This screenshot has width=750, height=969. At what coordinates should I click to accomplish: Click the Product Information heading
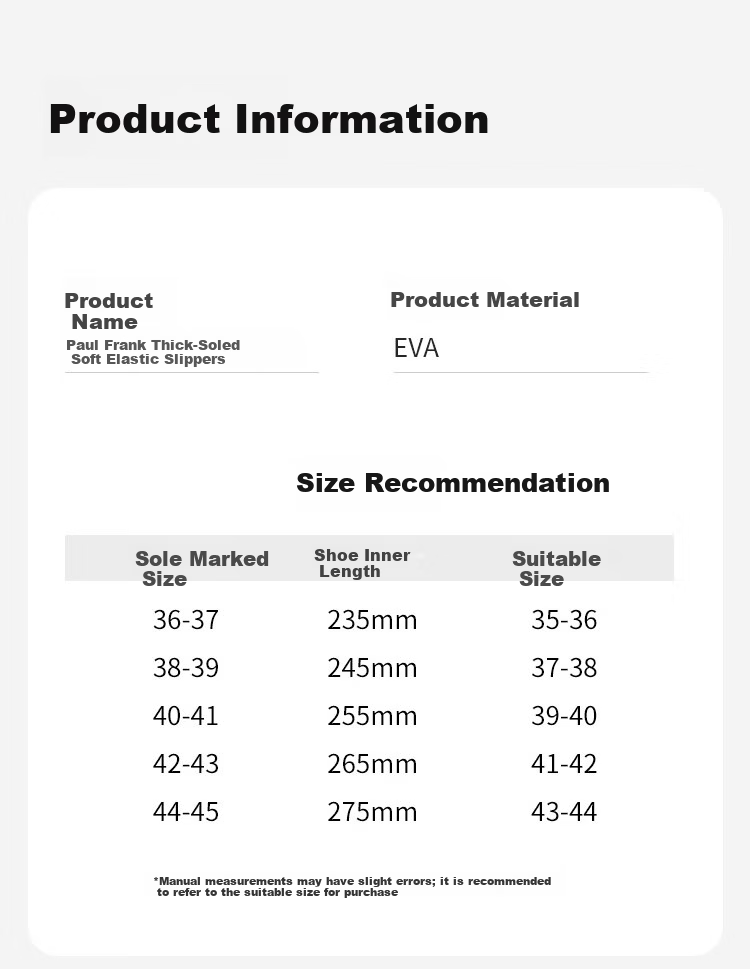click(269, 119)
